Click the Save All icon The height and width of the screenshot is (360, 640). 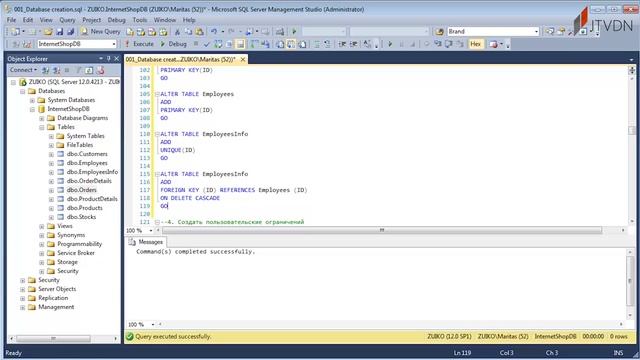71,31
